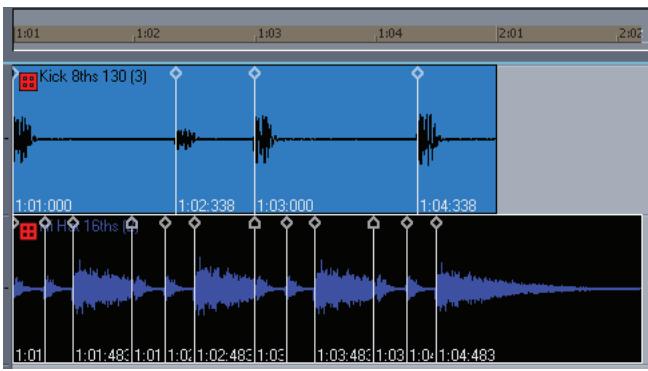Select the kick diamond marker at 1:02:338
648x371 pixels.
[x=176, y=73]
